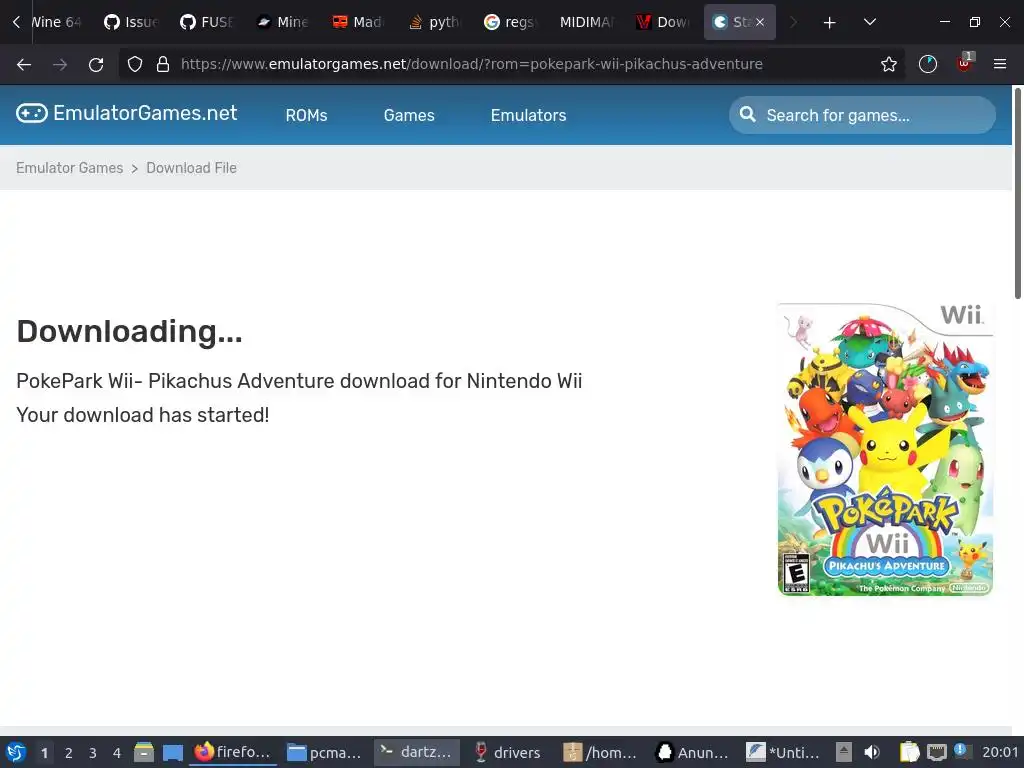Click the 20:01 clock
The image size is (1024, 768).
pos(1000,752)
